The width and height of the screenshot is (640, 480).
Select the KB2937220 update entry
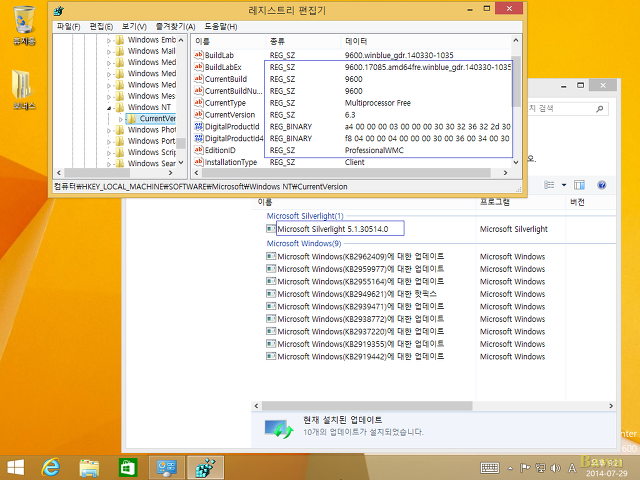[x=355, y=331]
